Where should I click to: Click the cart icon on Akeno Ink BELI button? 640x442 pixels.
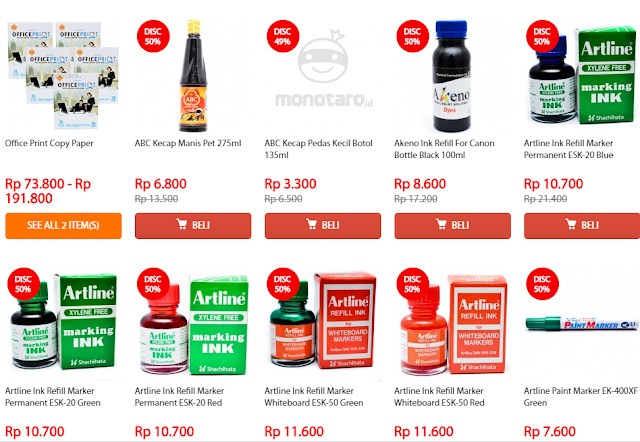click(x=441, y=224)
